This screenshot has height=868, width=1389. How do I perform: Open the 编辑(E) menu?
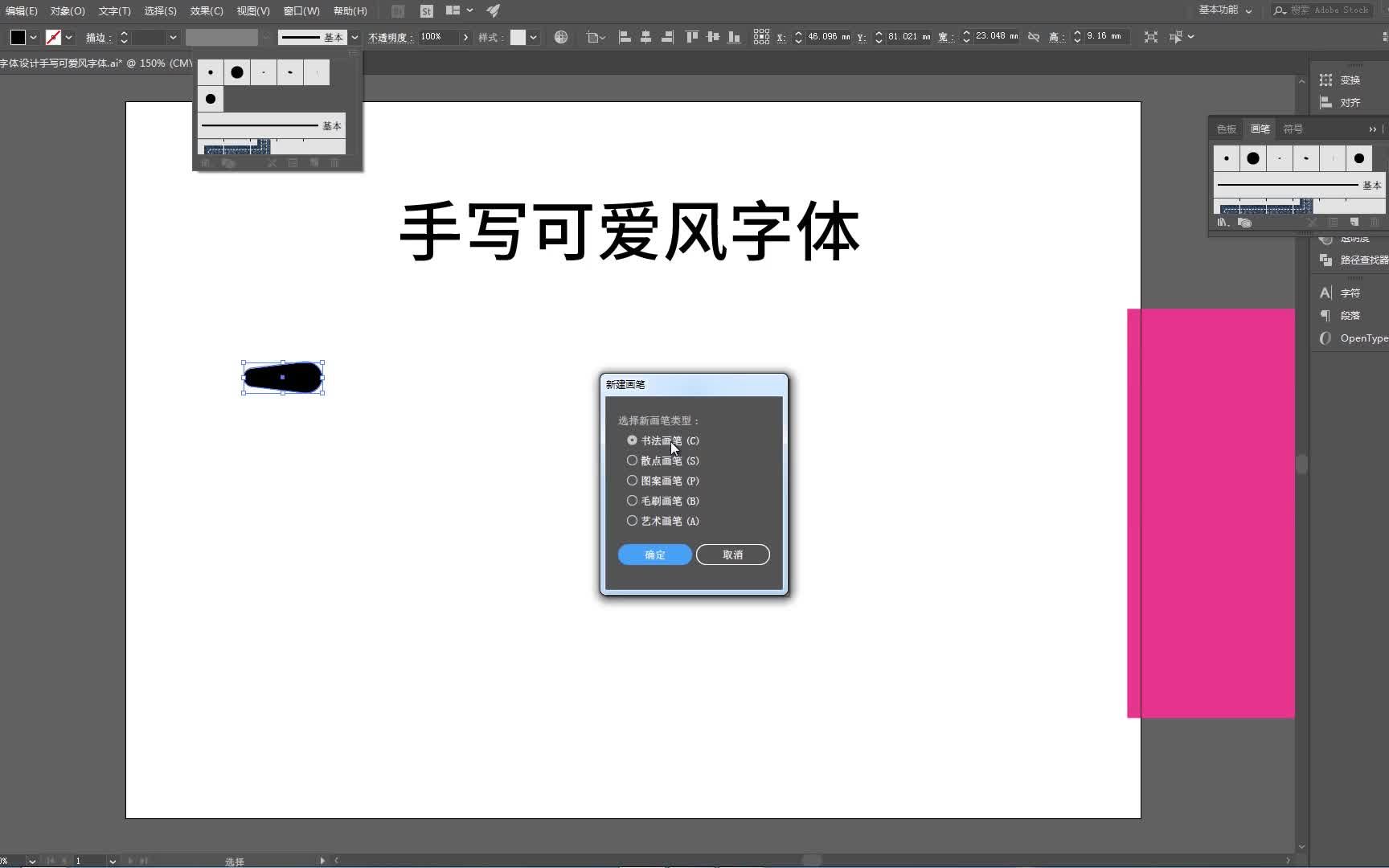[21, 11]
